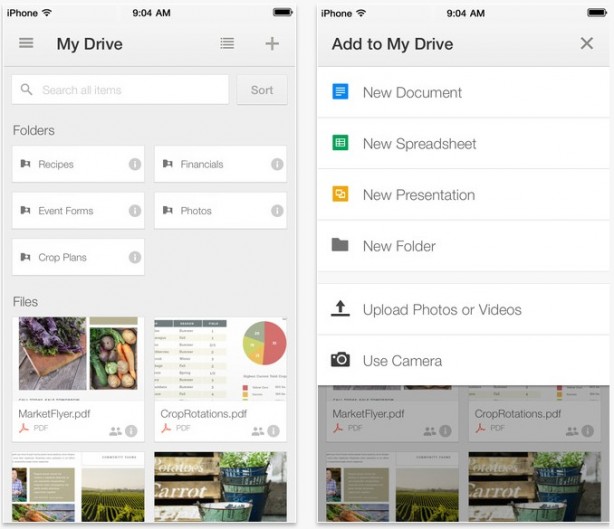Click the My Drive title
The width and height of the screenshot is (614, 529).
90,44
